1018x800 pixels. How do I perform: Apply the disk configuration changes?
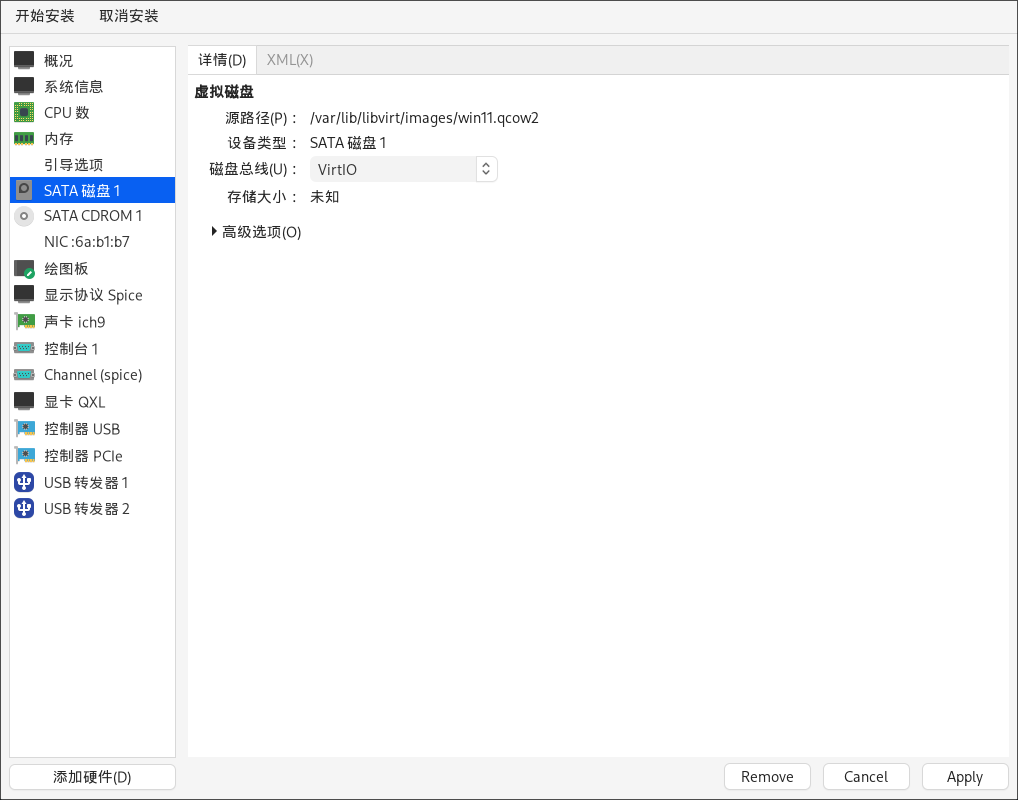tap(963, 776)
